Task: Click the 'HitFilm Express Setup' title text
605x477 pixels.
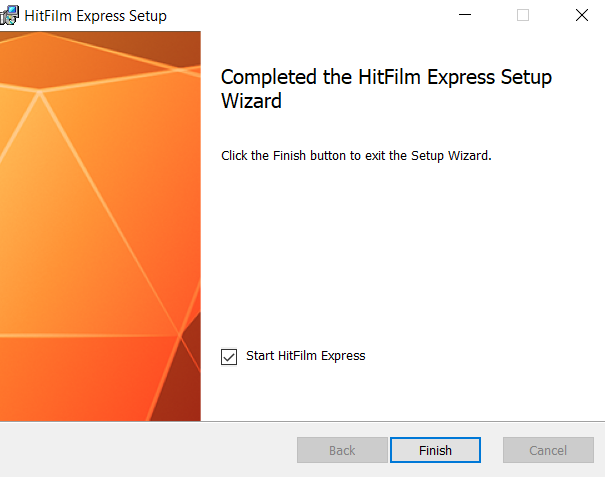Action: click(95, 16)
